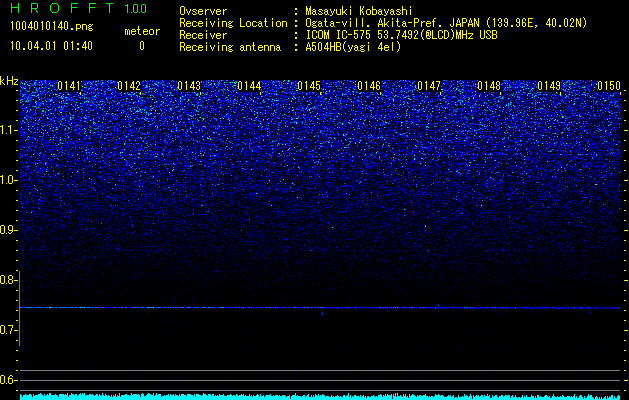Click the HROFFT 1.0.0 title text
Screen dimensions: 629x400
pos(78,8)
